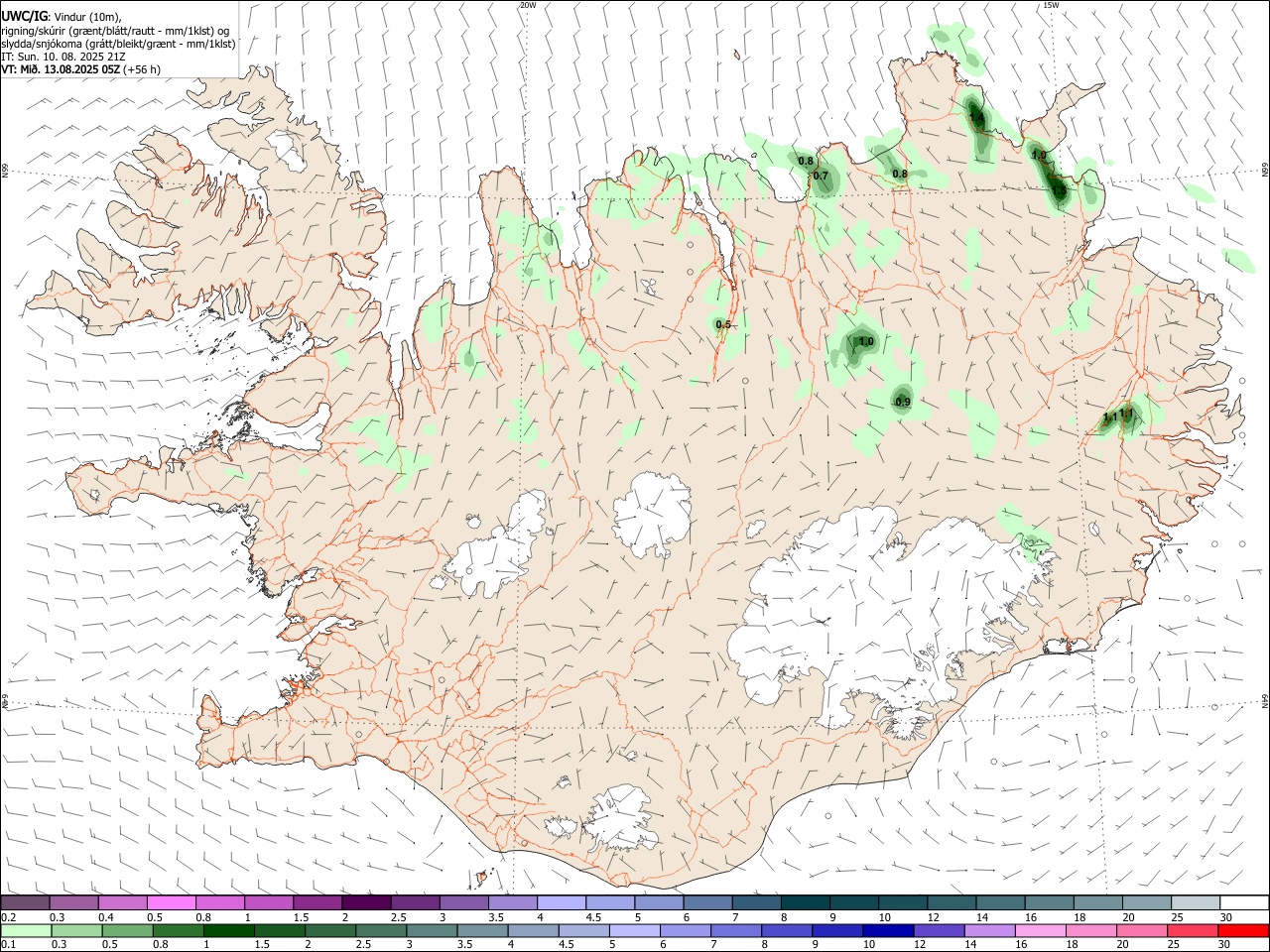Pick lower-row swatch between 0.3 and 0.5
This screenshot has width=1270, height=952.
(76, 930)
